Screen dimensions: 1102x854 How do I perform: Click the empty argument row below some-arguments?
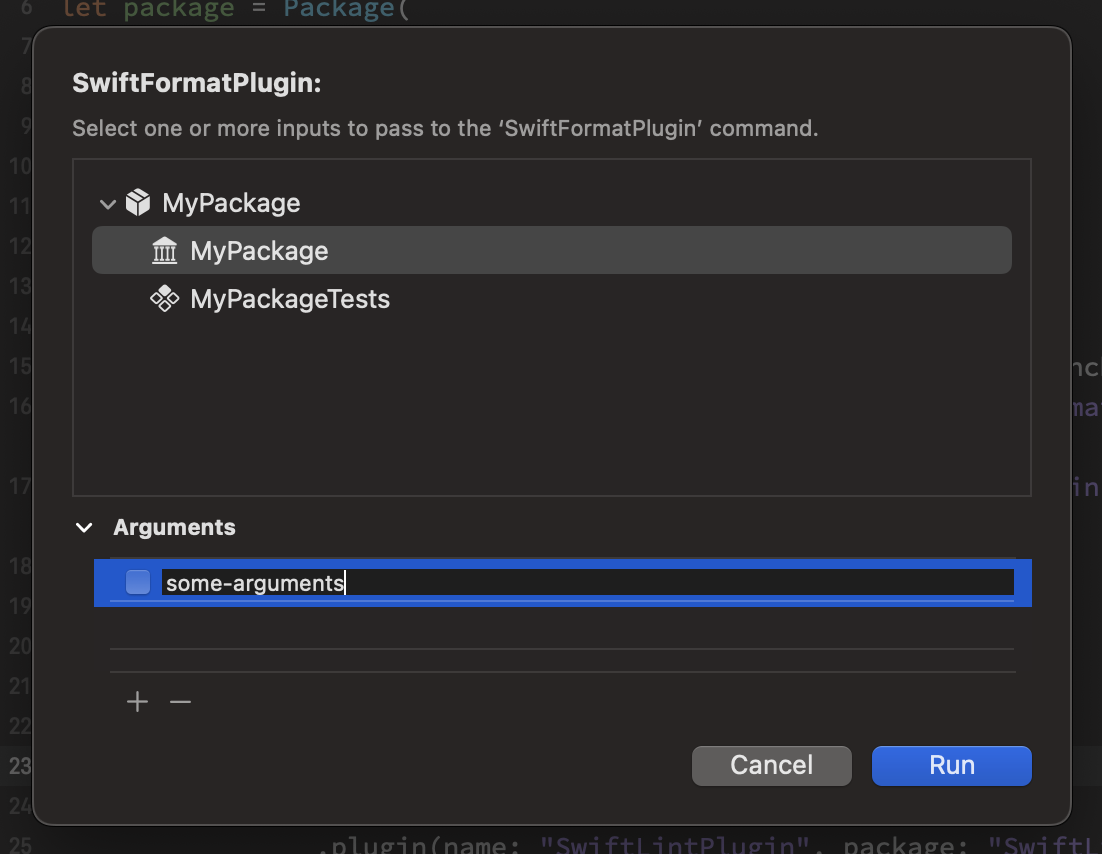(562, 628)
